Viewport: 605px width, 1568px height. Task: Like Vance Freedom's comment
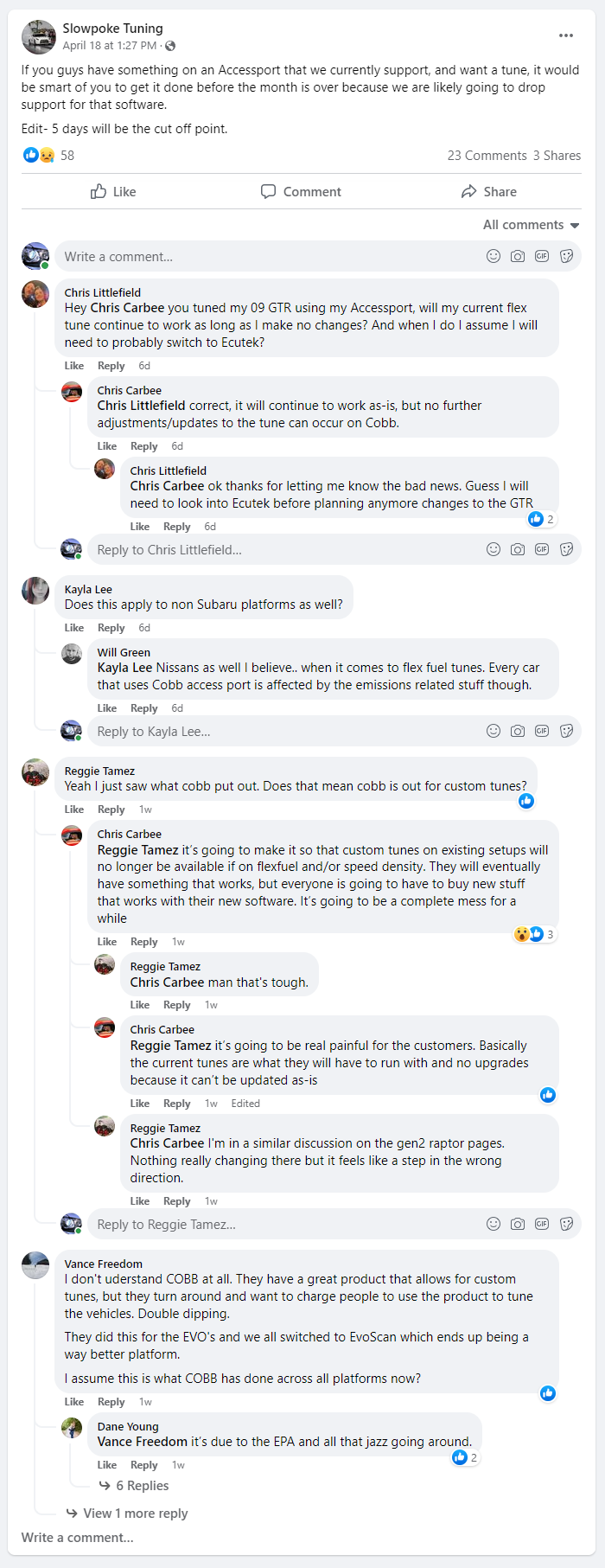pos(74,1402)
